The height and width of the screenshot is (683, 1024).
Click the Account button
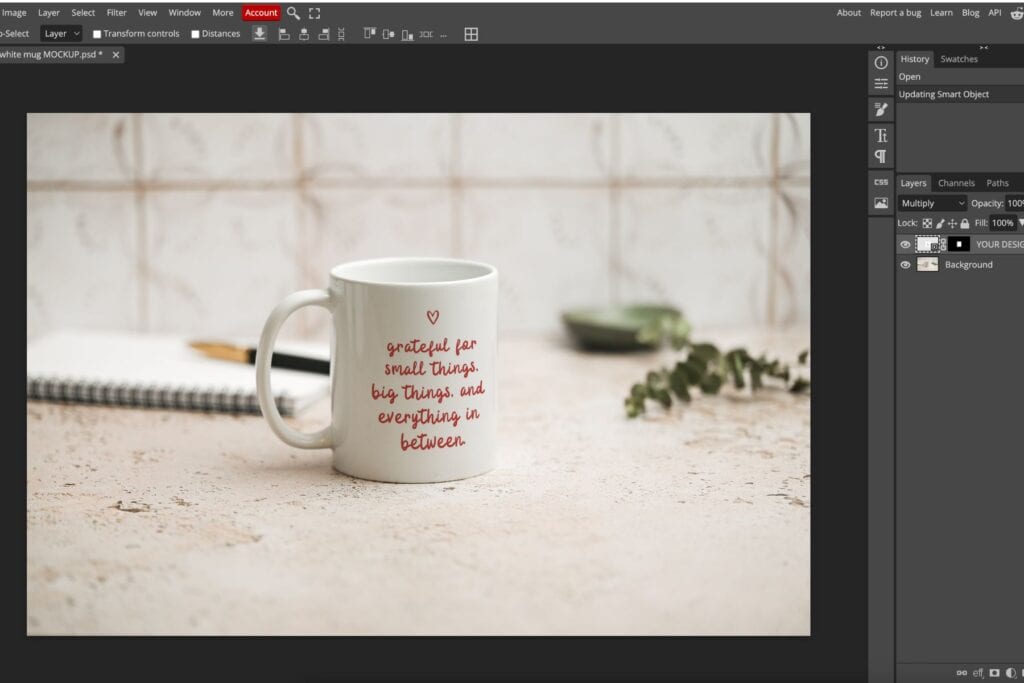tap(260, 12)
